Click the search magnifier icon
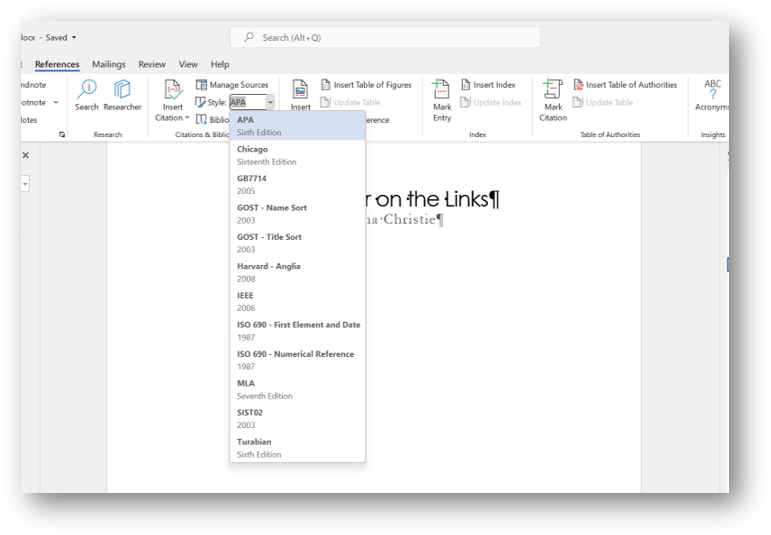Screen dimensions: 771x535 [x=249, y=37]
